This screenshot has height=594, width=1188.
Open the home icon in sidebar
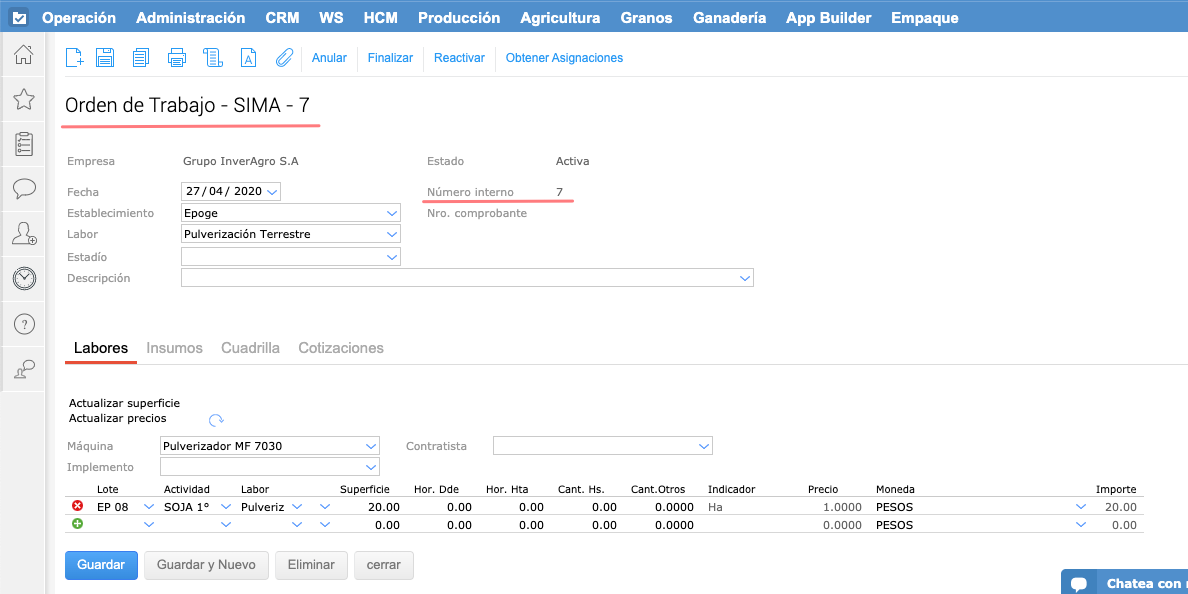[x=24, y=55]
